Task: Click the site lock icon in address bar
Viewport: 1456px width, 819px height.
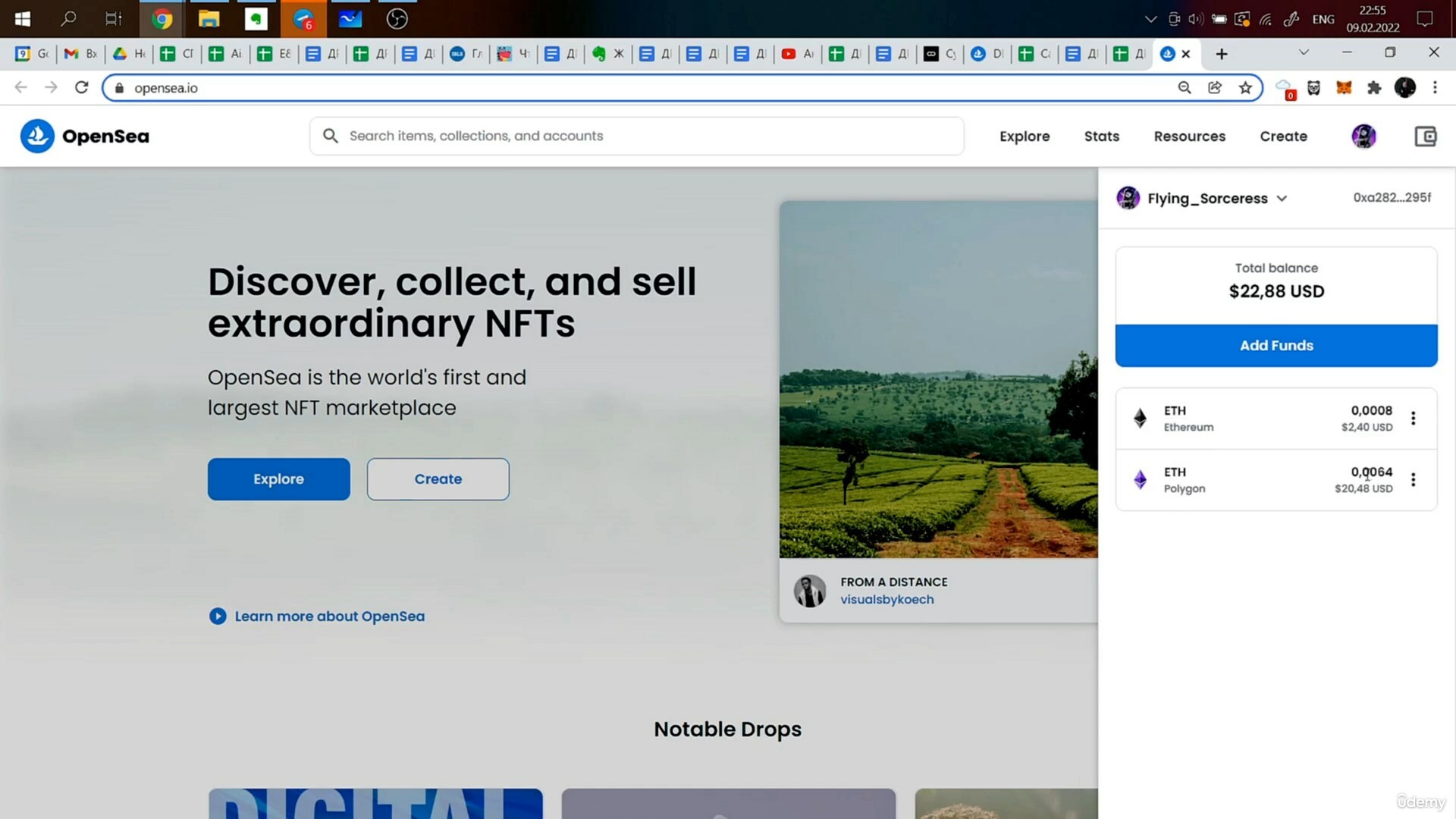Action: [x=119, y=88]
